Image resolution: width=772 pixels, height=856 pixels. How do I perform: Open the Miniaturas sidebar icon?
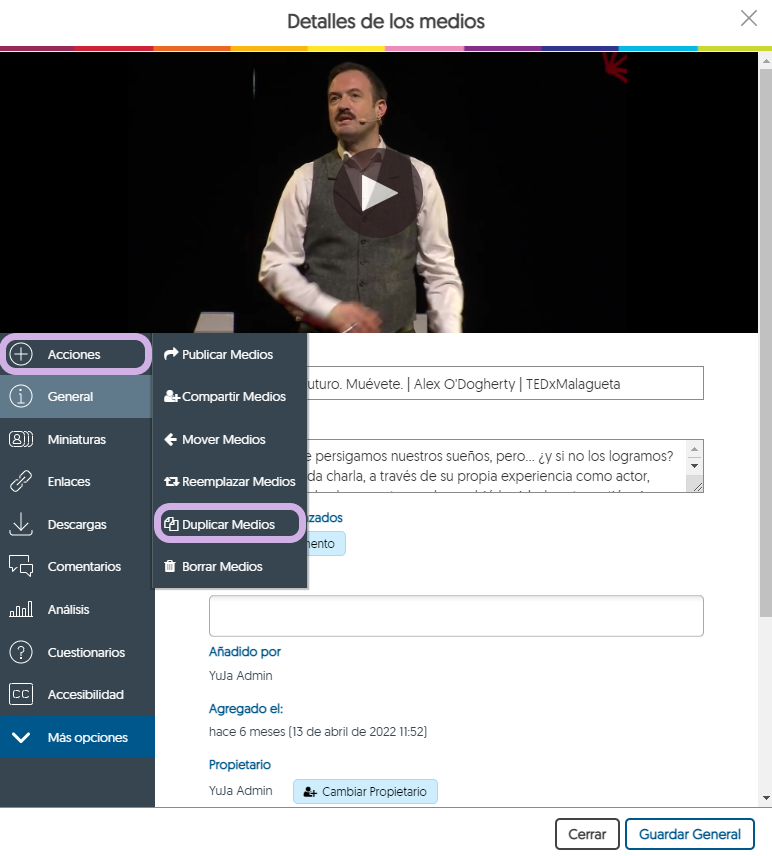pyautogui.click(x=21, y=439)
